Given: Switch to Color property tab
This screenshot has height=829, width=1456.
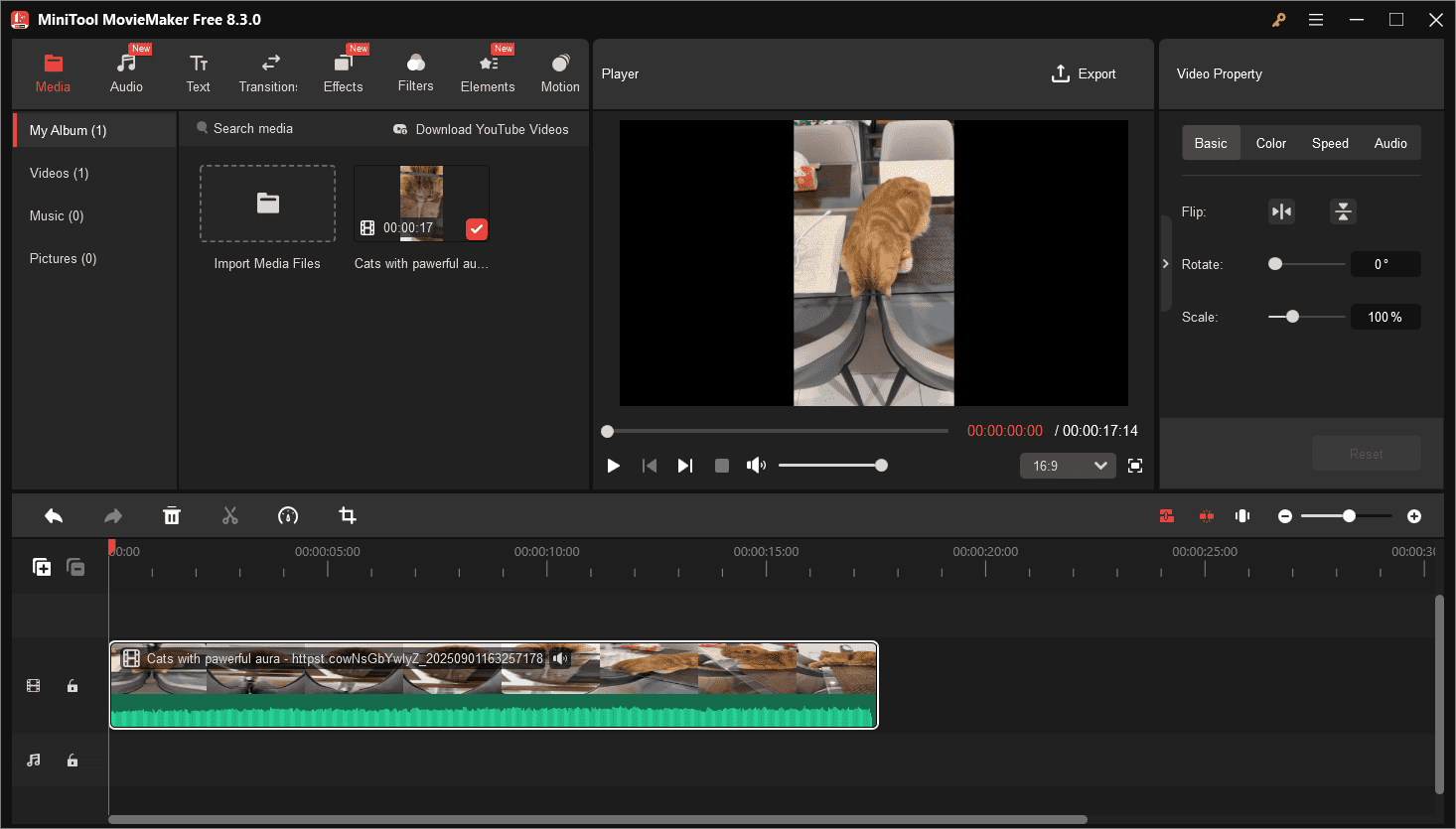Looking at the screenshot, I should point(1271,143).
